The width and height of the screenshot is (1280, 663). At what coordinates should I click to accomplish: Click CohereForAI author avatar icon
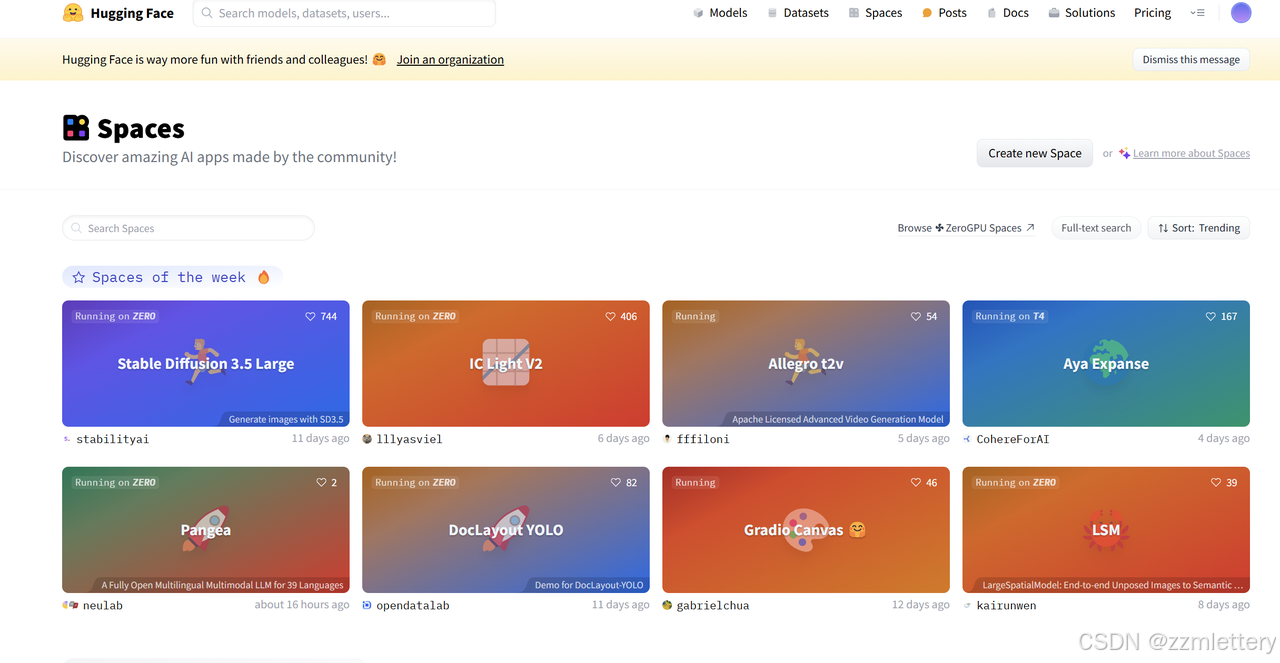tap(967, 439)
